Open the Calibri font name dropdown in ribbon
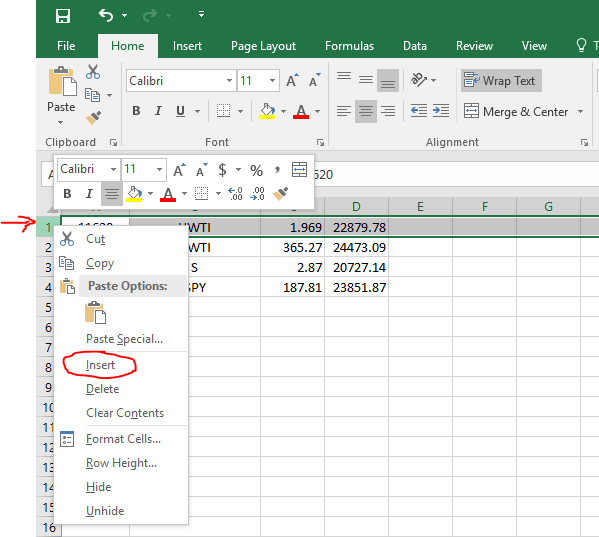Viewport: 599px width, 537px height. coord(229,81)
